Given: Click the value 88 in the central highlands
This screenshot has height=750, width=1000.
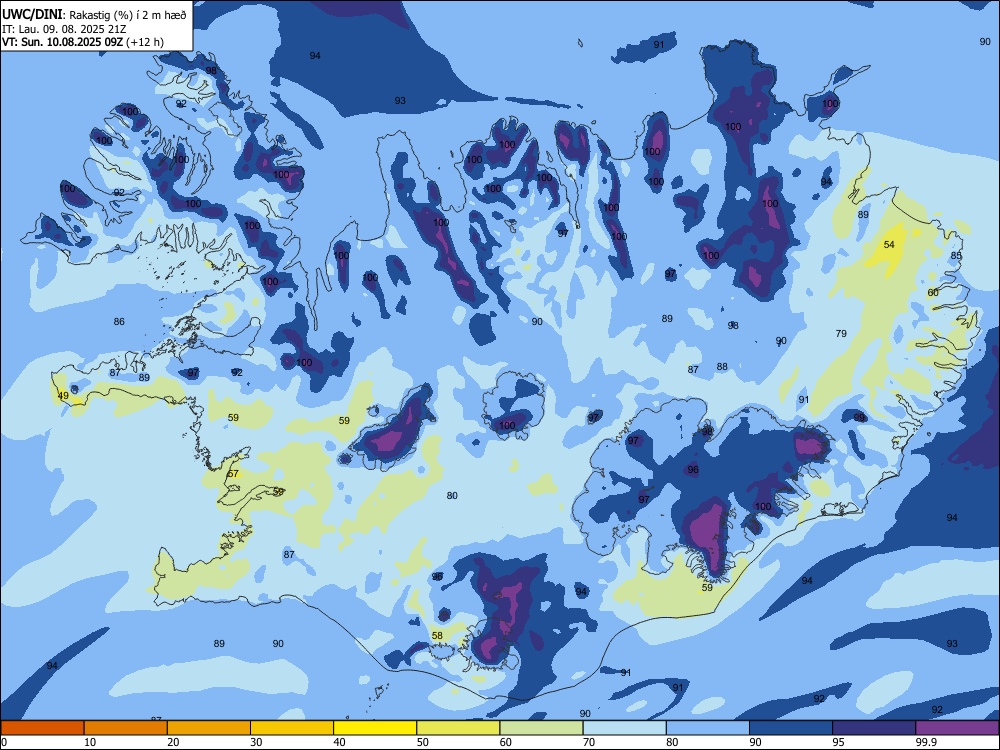Looking at the screenshot, I should 722,366.
